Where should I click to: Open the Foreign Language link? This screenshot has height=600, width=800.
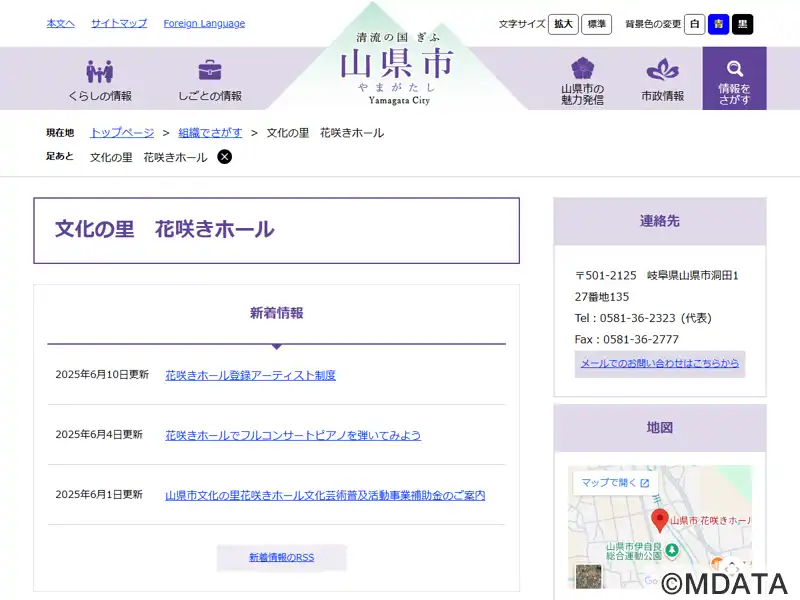click(x=204, y=23)
